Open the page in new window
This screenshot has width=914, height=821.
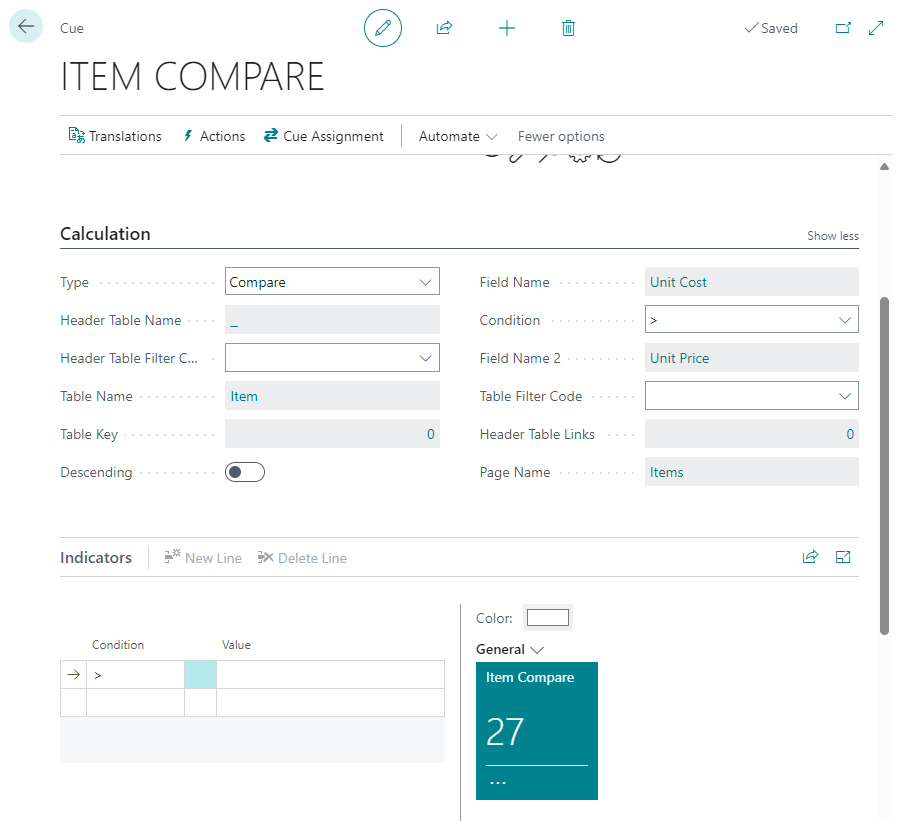[x=843, y=28]
